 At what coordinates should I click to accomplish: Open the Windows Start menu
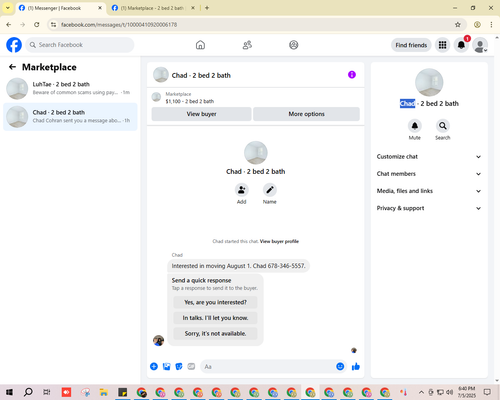point(9,392)
